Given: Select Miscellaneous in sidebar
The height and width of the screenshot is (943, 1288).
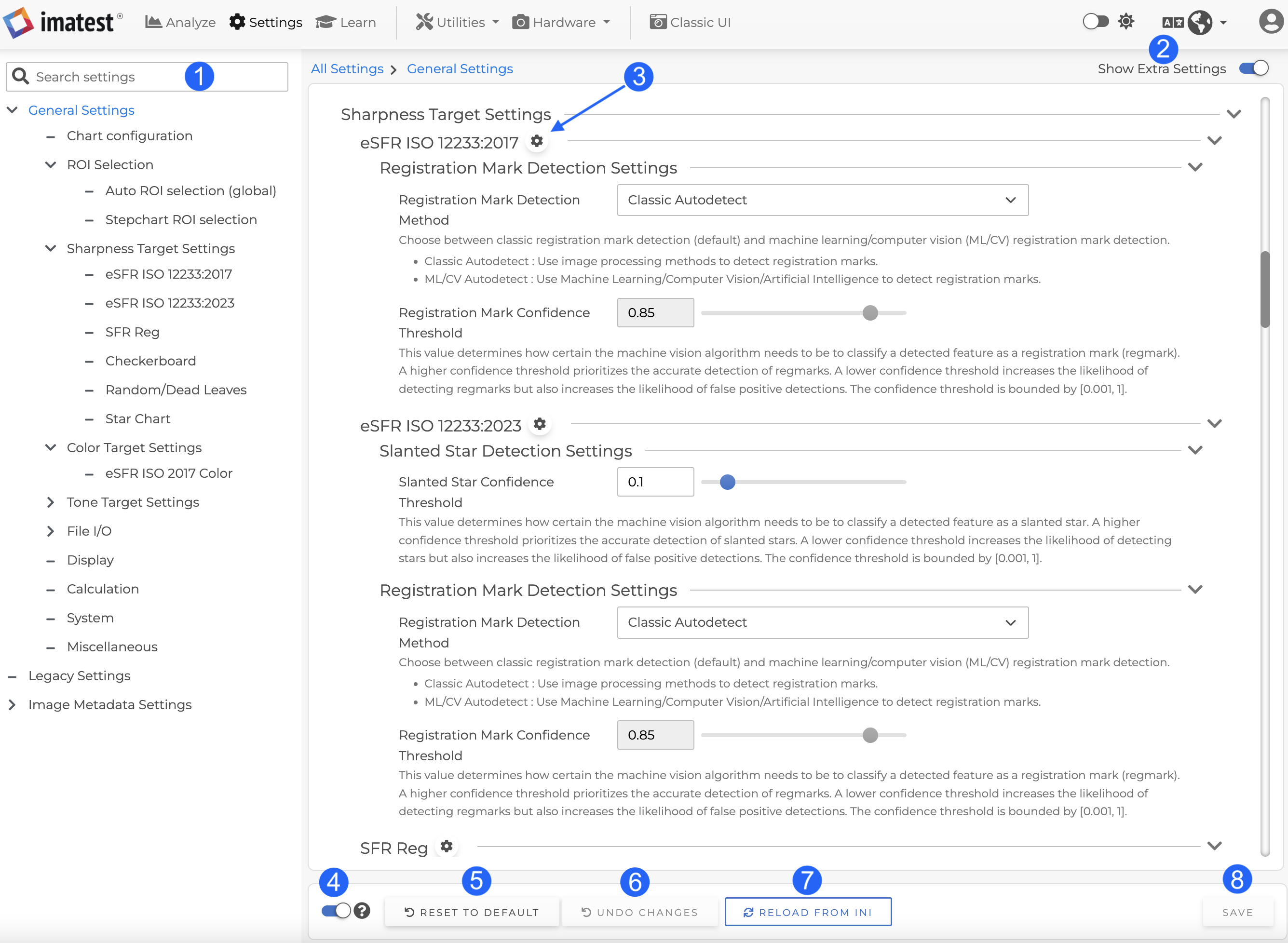Looking at the screenshot, I should pyautogui.click(x=112, y=647).
